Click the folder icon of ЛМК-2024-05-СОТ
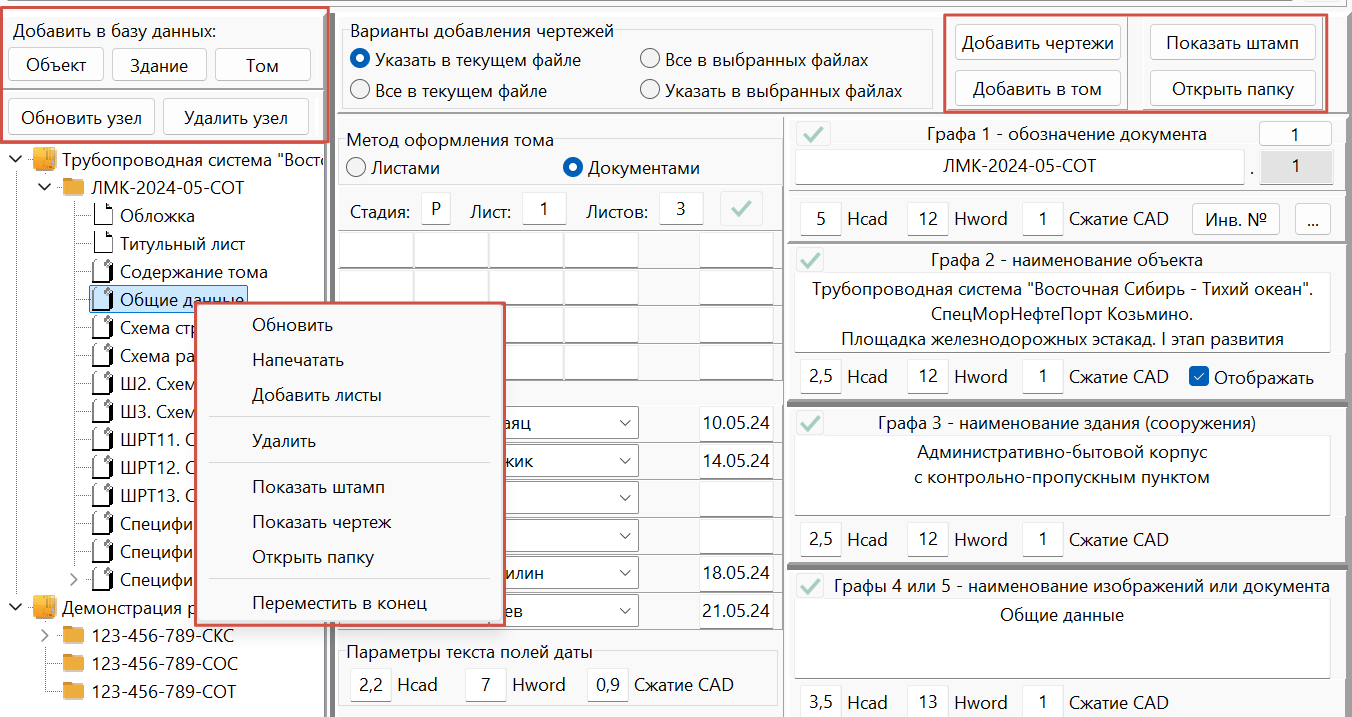Image resolution: width=1352 pixels, height=717 pixels. pyautogui.click(x=74, y=187)
